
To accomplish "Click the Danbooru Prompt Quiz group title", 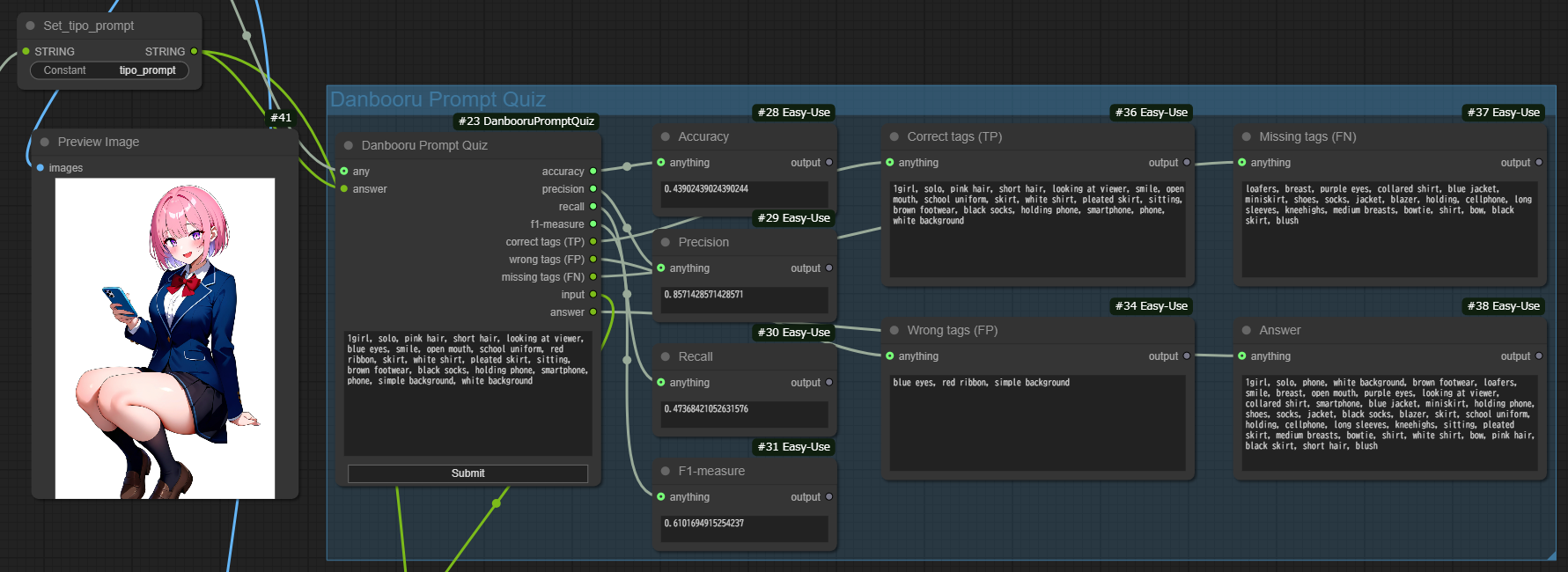I will point(438,99).
